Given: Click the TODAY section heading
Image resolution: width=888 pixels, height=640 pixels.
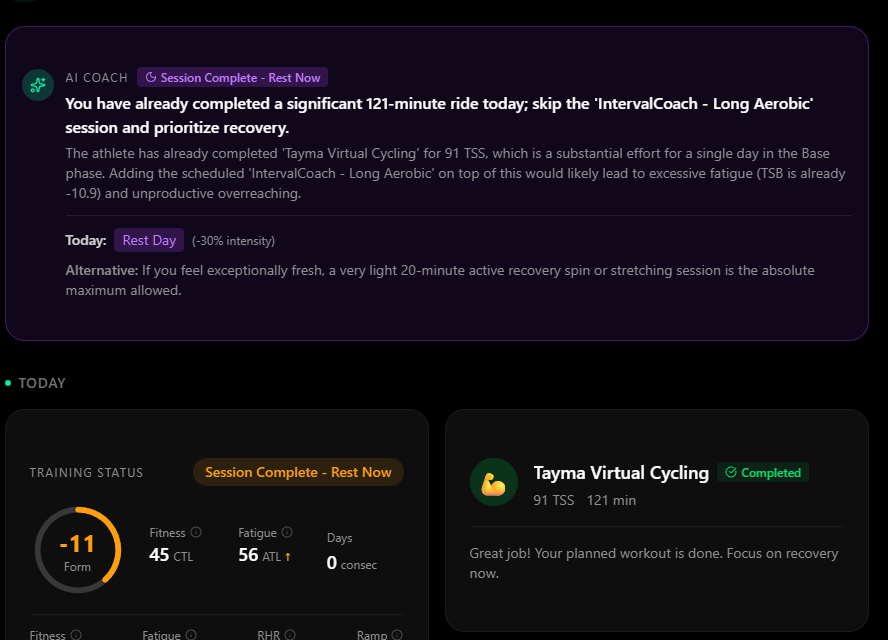Looking at the screenshot, I should [42, 383].
